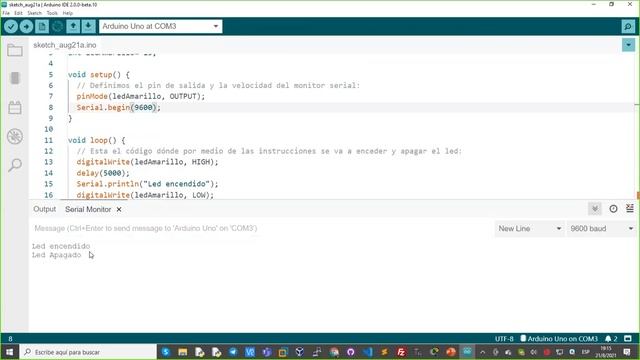Open the File menu

tap(6, 13)
